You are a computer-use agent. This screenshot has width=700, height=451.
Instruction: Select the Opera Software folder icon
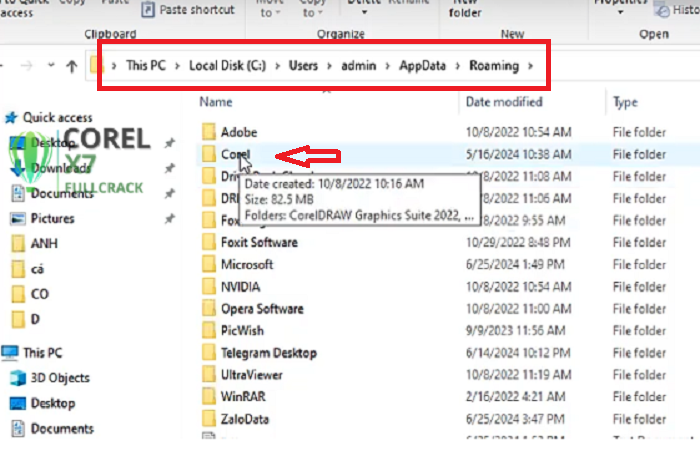tap(208, 308)
